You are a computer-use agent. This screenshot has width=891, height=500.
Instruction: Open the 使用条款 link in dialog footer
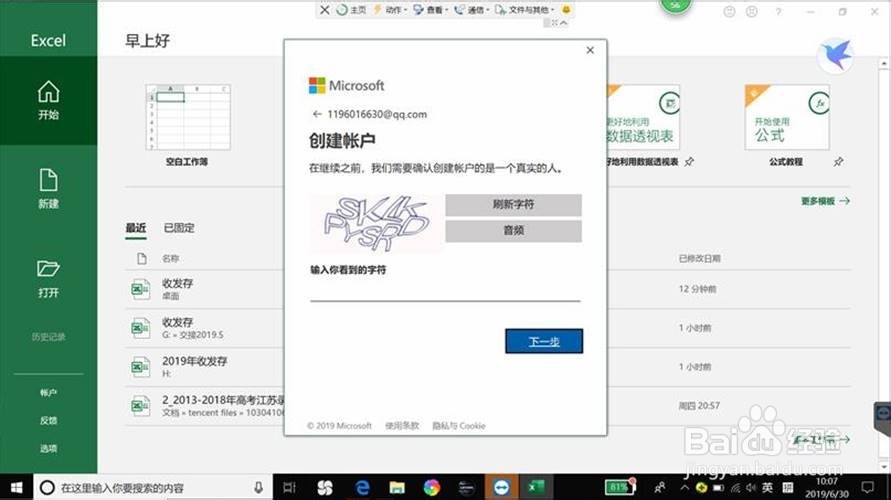tap(402, 426)
